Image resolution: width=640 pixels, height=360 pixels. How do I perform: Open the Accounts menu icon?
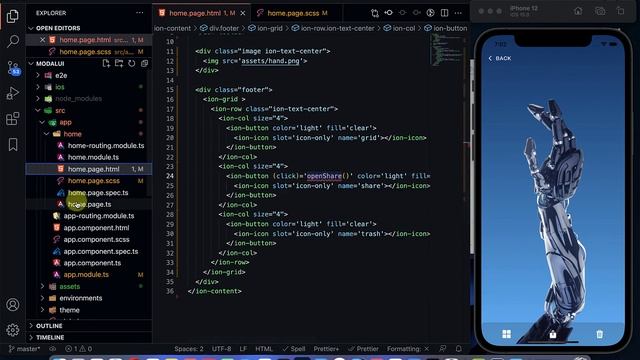click(13, 304)
